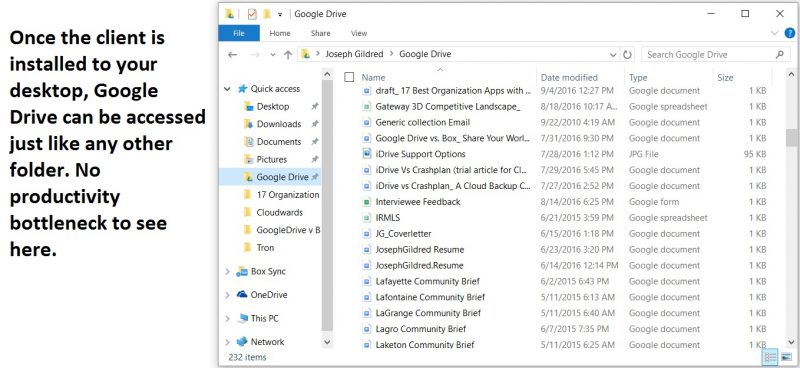800x368 pixels.
Task: Click Google Drive in the address path
Action: (425, 54)
